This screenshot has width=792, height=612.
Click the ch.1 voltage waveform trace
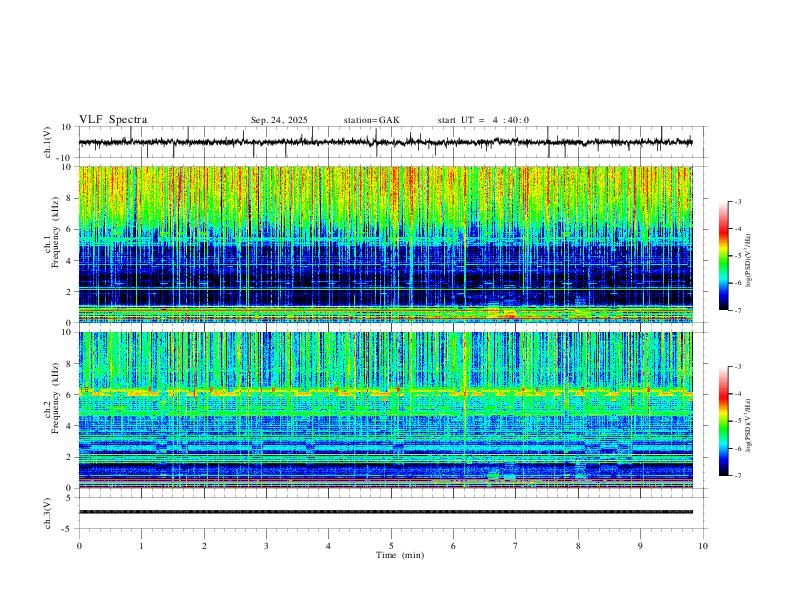click(386, 142)
